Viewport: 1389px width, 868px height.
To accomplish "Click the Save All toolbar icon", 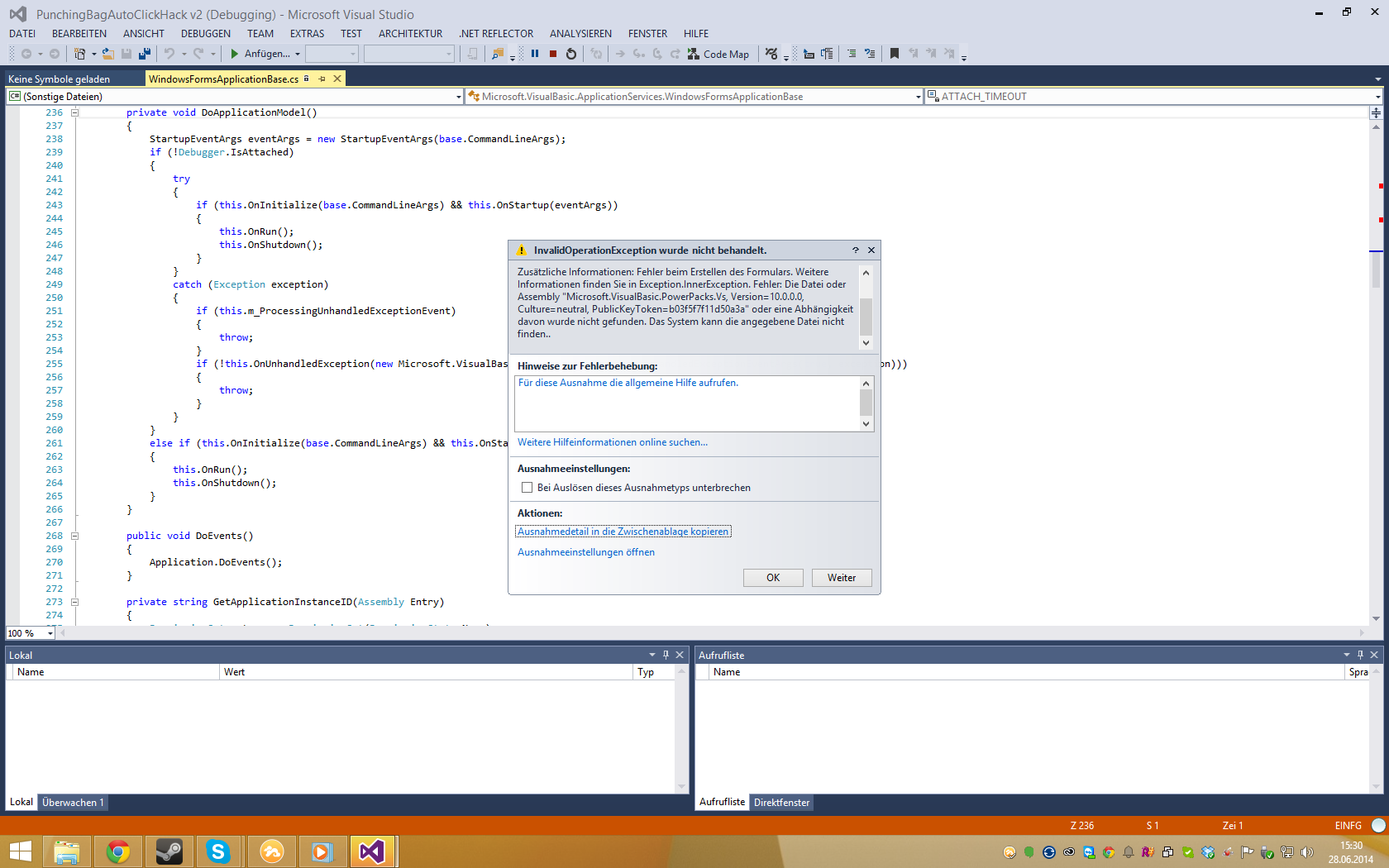I will pyautogui.click(x=144, y=54).
